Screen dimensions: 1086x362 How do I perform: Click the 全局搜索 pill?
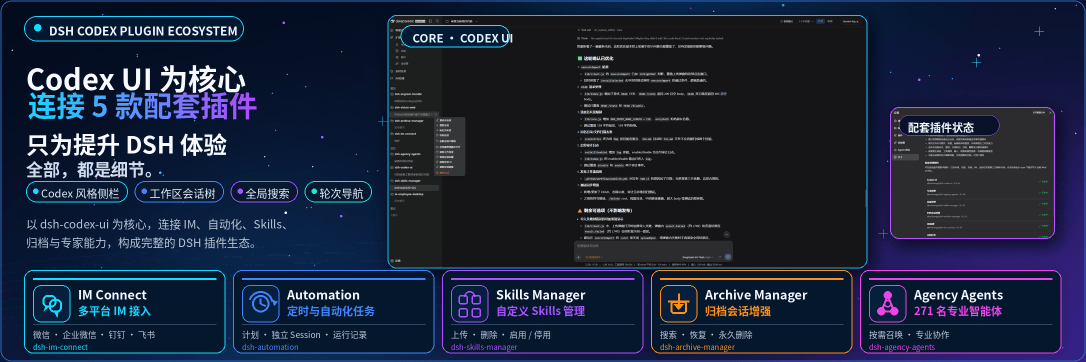[x=265, y=193]
